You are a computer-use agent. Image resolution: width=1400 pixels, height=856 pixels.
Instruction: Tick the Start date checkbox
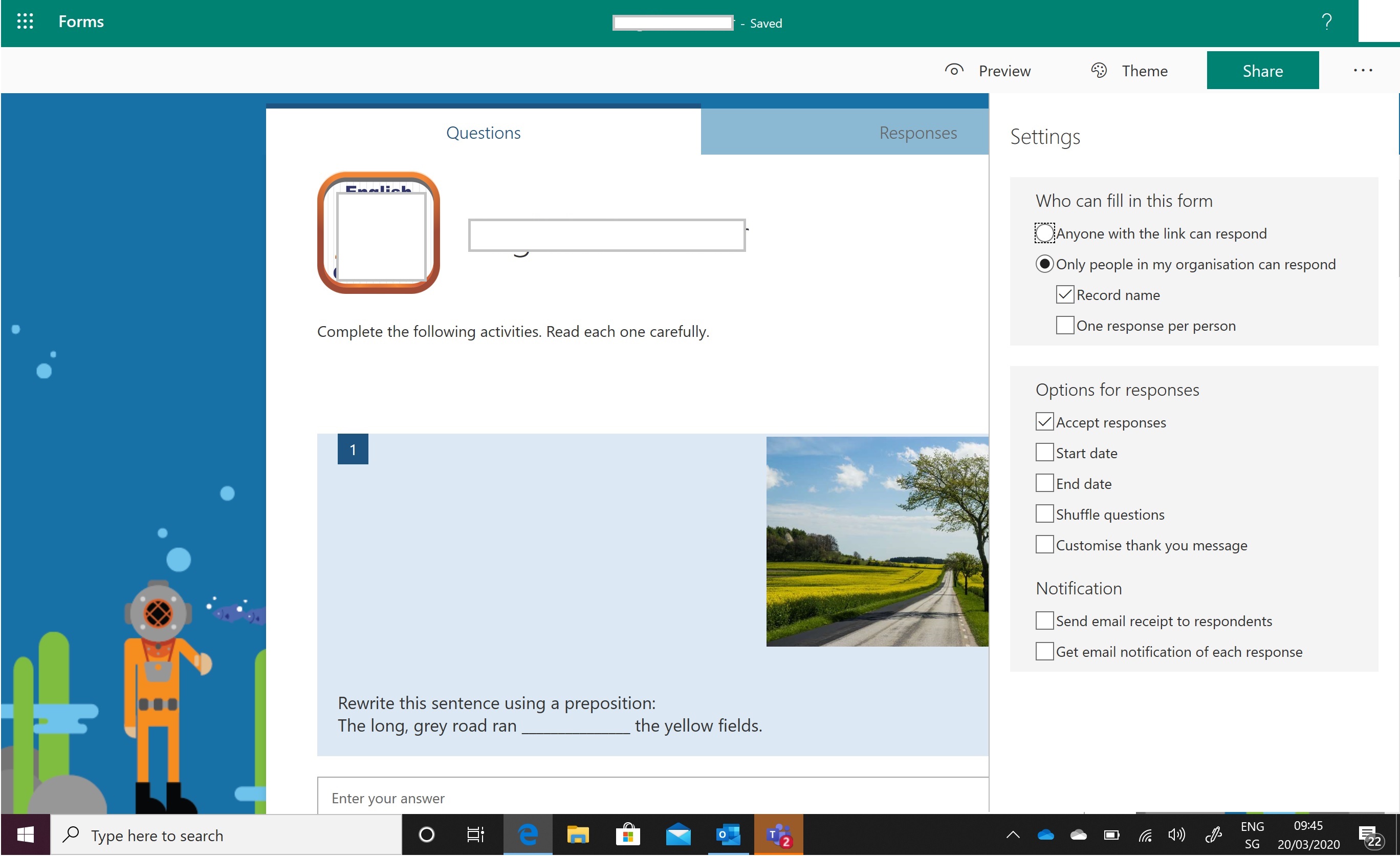pos(1044,453)
